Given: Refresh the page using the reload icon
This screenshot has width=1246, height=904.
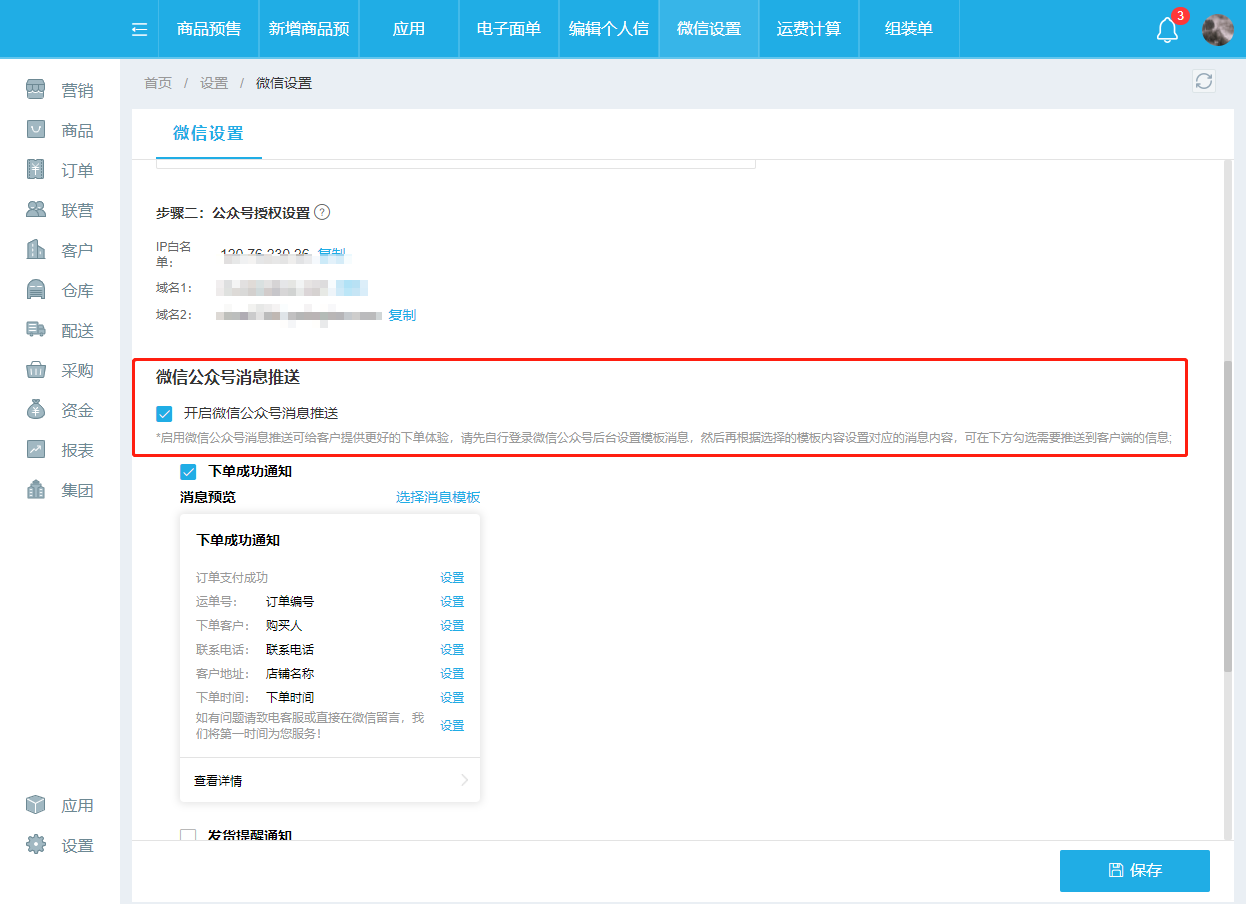Looking at the screenshot, I should point(1204,82).
